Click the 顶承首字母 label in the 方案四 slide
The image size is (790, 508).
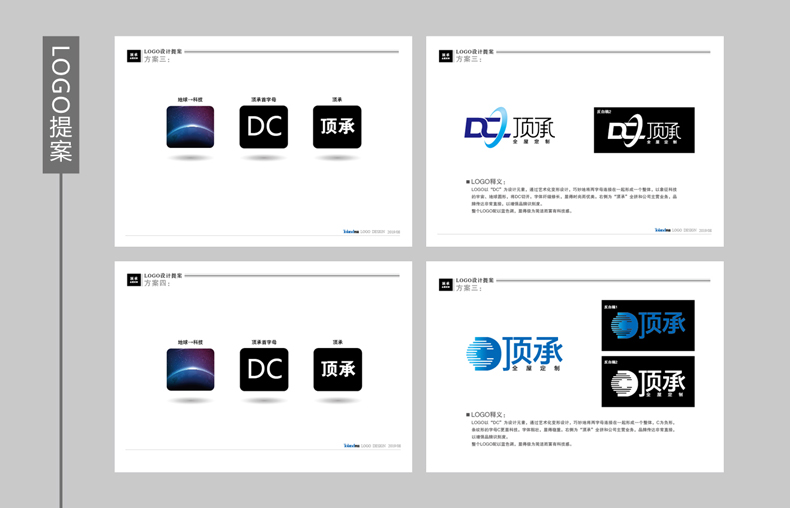point(264,342)
